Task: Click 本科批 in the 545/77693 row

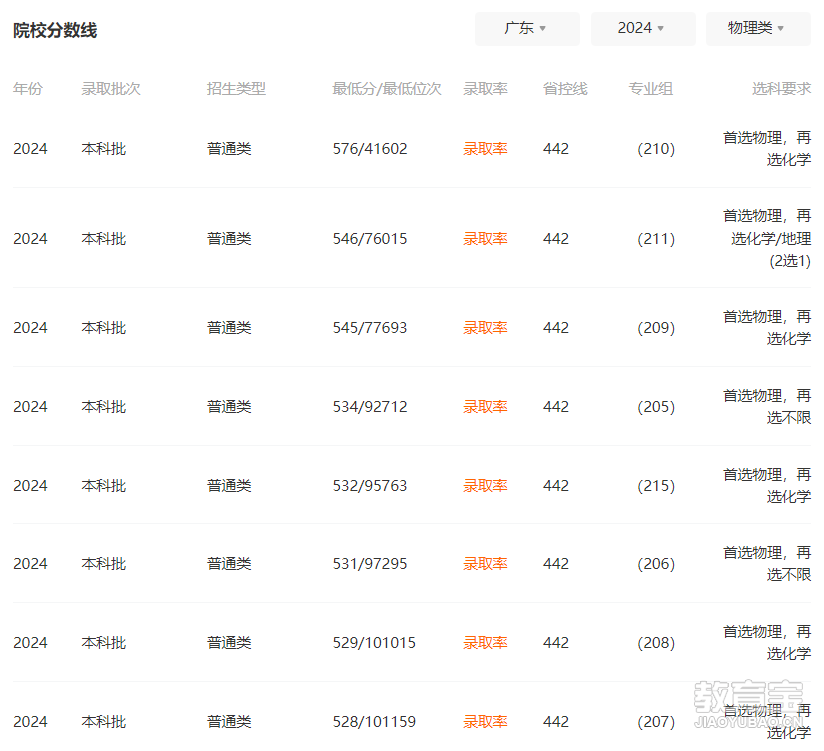Action: [x=104, y=328]
